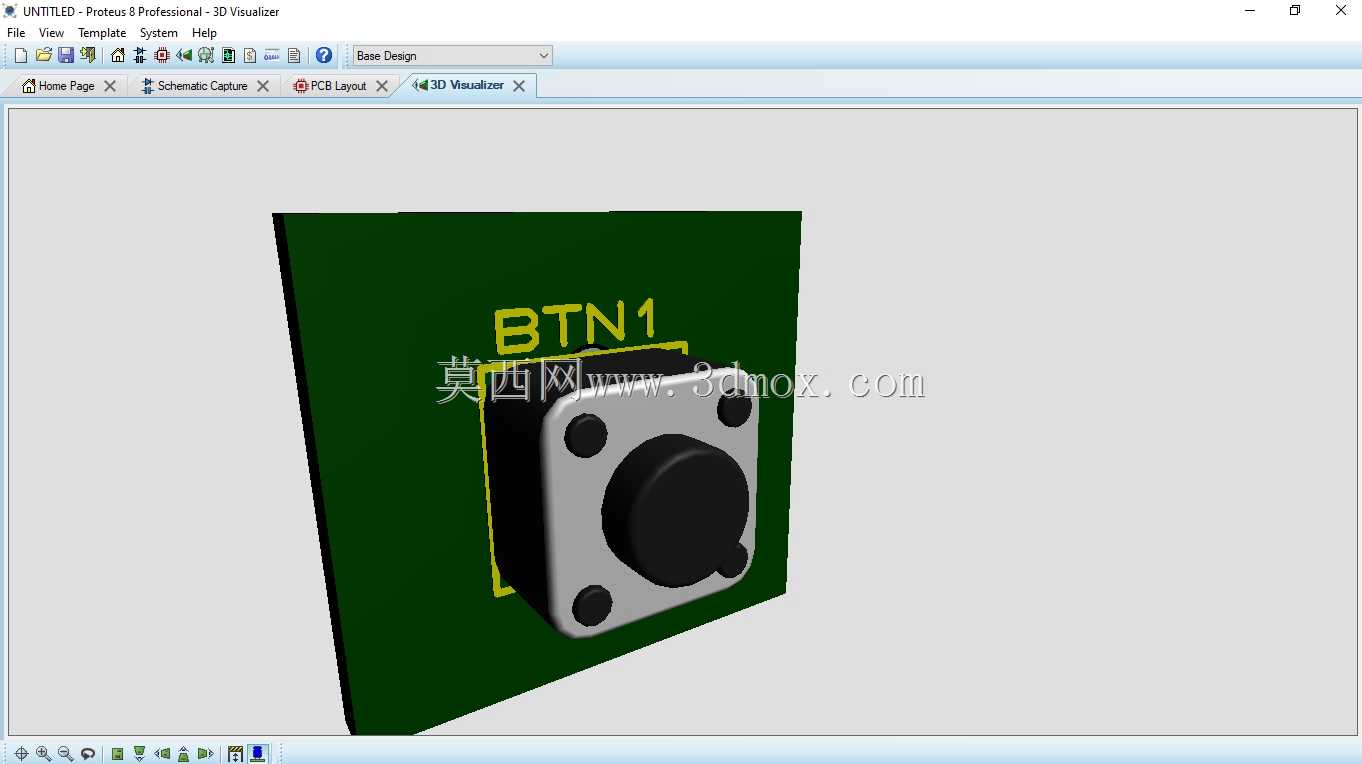Click the Gerber Viewer toolbar icon
Viewport: 1362px width, 764px height.
tap(206, 55)
